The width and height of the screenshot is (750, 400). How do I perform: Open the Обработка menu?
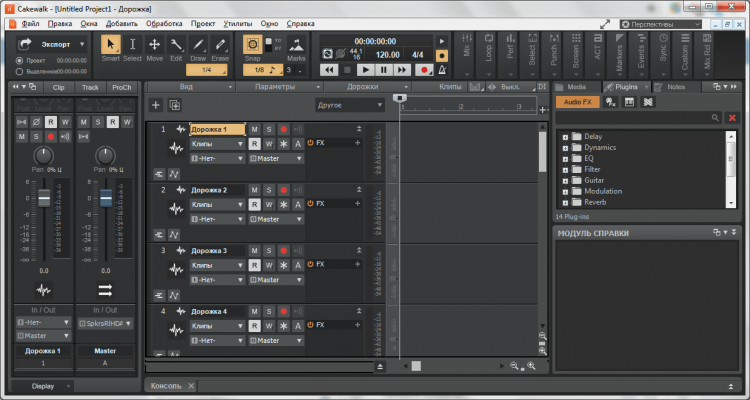click(x=164, y=22)
